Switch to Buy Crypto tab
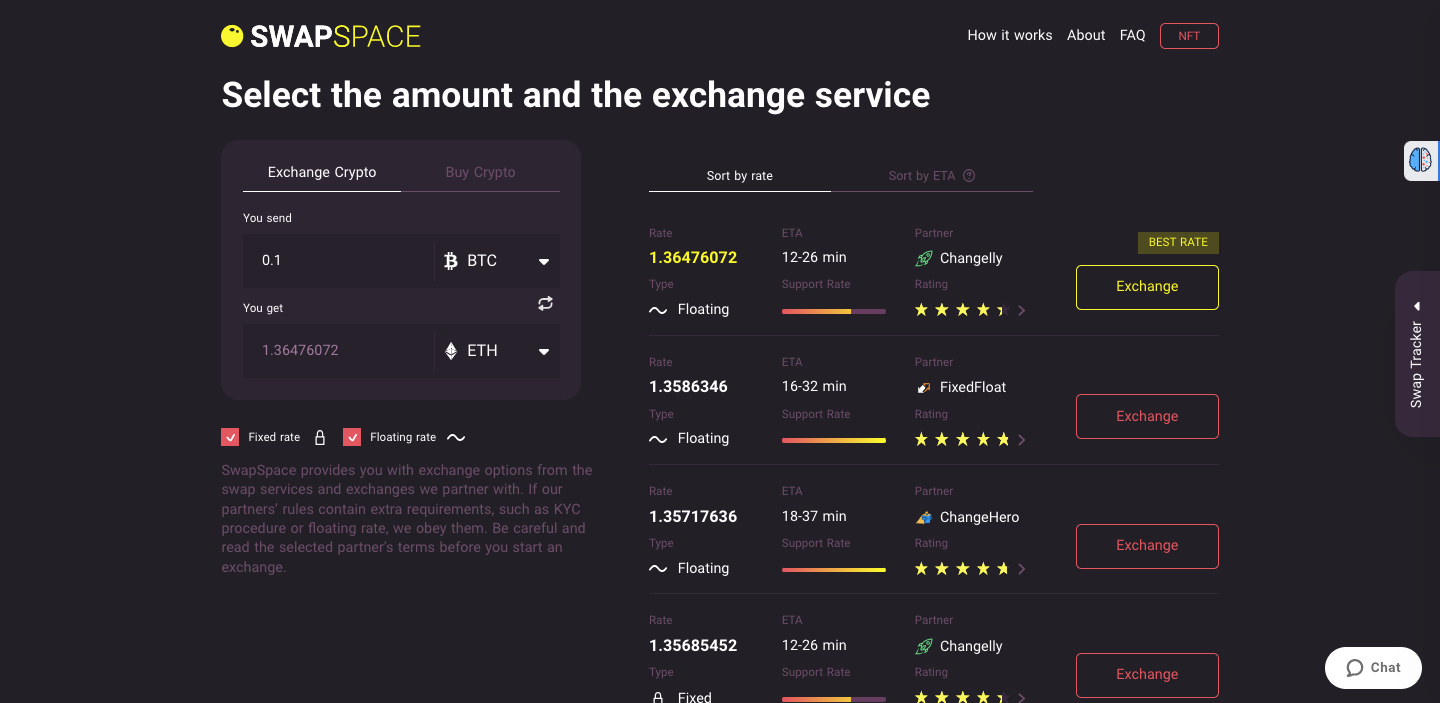1440x703 pixels. tap(480, 172)
